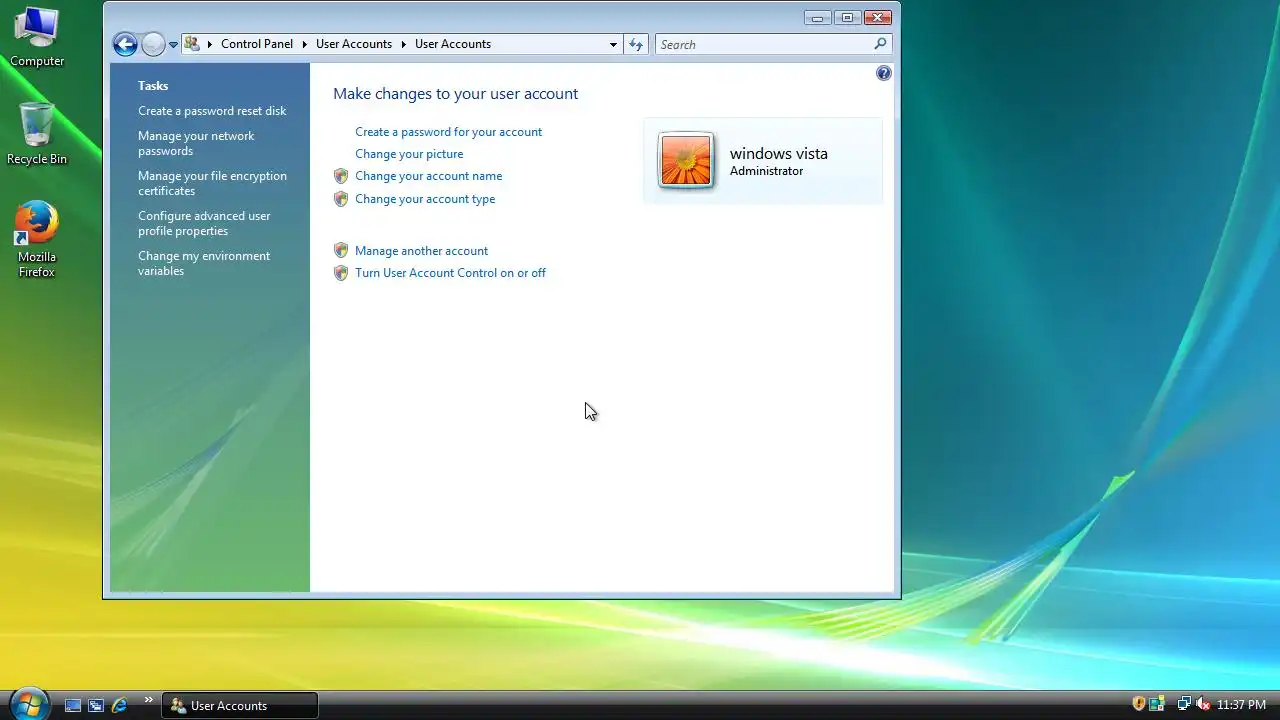Open Create a password reset disk

click(x=212, y=111)
